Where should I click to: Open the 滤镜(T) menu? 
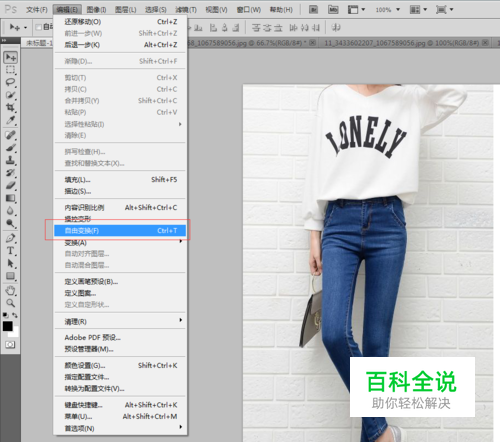tap(186, 10)
